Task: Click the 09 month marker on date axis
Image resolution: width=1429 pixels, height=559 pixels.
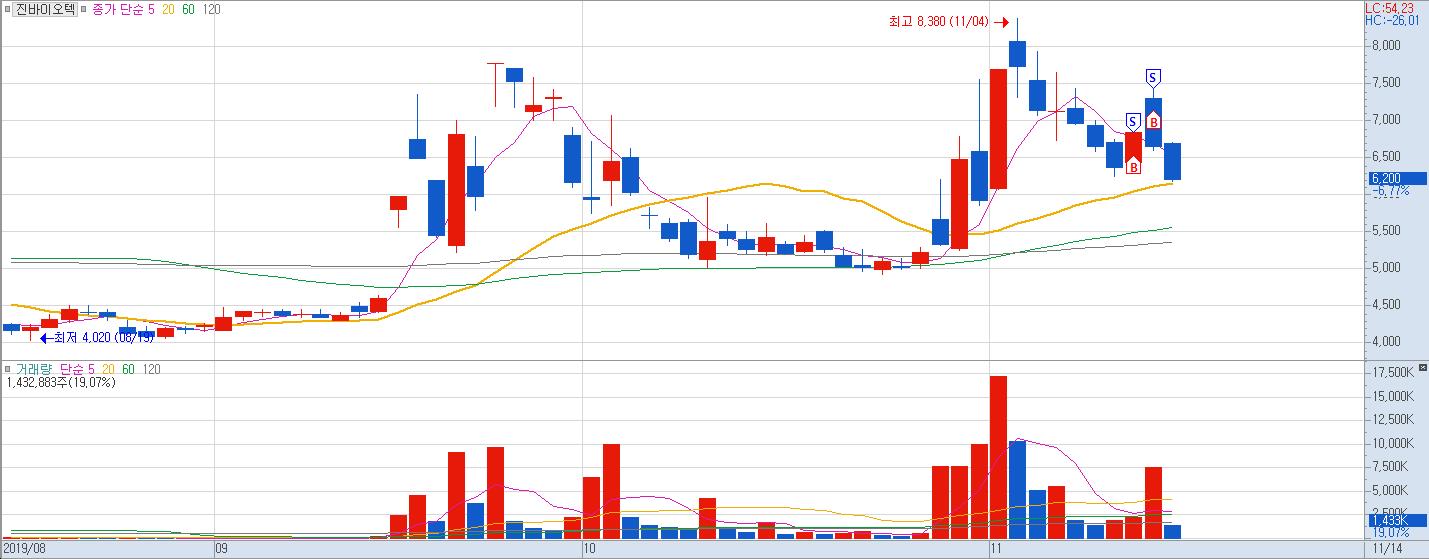Action: tap(223, 549)
